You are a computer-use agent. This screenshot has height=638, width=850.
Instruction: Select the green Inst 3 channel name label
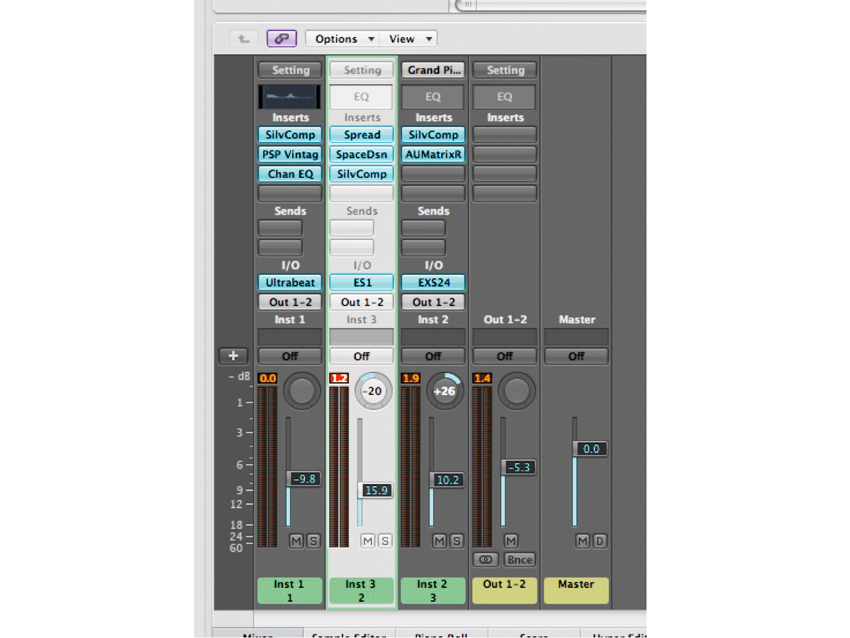361,590
